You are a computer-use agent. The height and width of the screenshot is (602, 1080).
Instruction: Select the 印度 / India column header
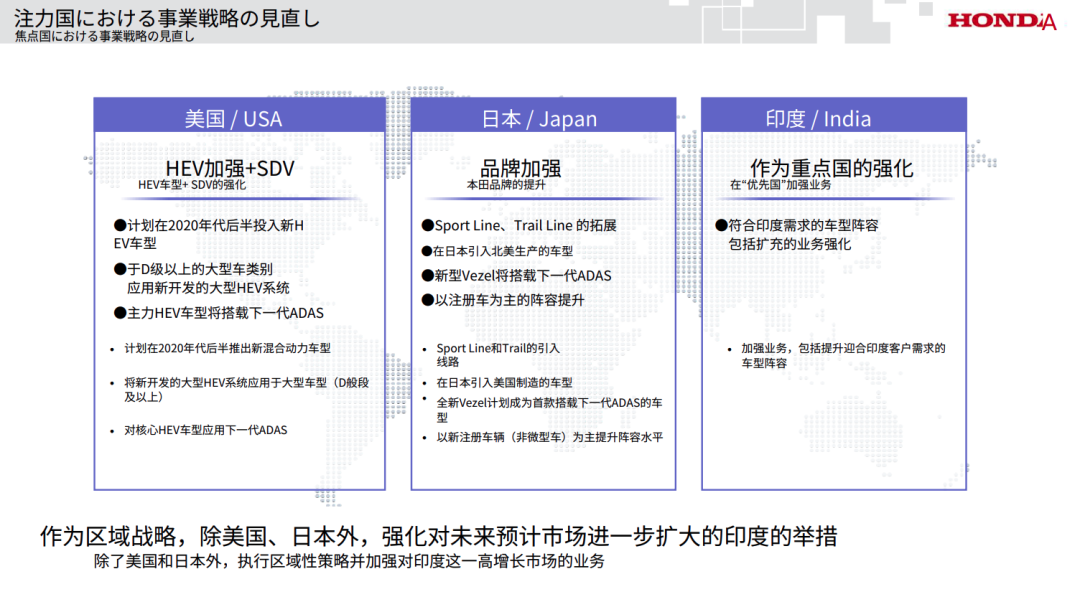pos(818,119)
